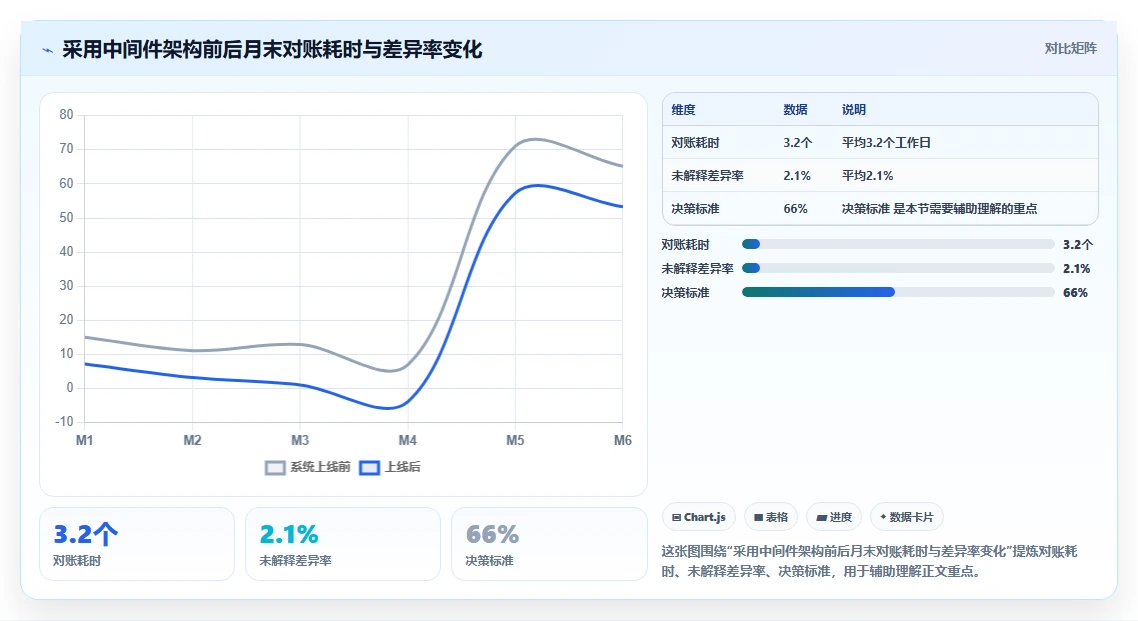Toggle the 上线后 legend swatch
Viewport: 1138px width, 621px height.
(x=369, y=468)
